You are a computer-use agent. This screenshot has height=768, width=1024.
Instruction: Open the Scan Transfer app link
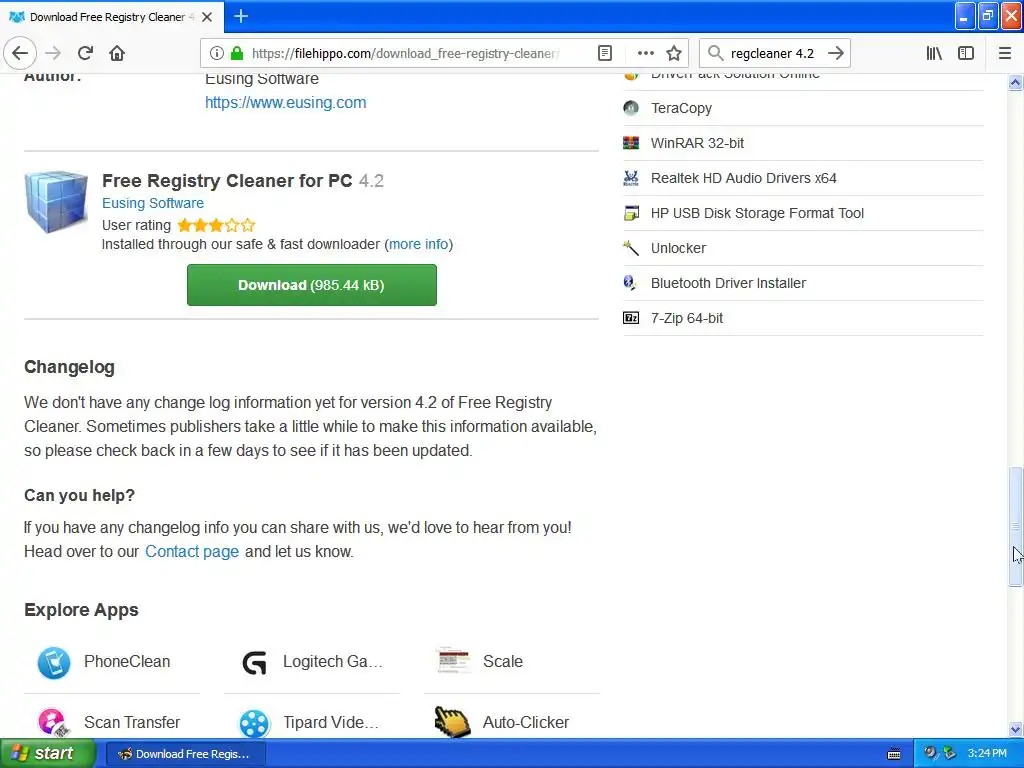tap(132, 722)
